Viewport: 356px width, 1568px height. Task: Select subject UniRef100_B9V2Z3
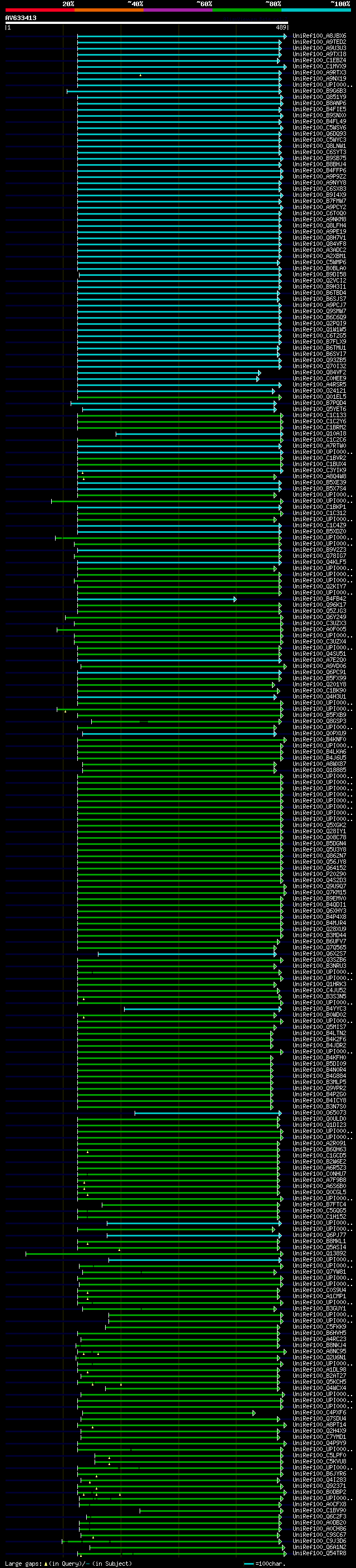coord(319,550)
